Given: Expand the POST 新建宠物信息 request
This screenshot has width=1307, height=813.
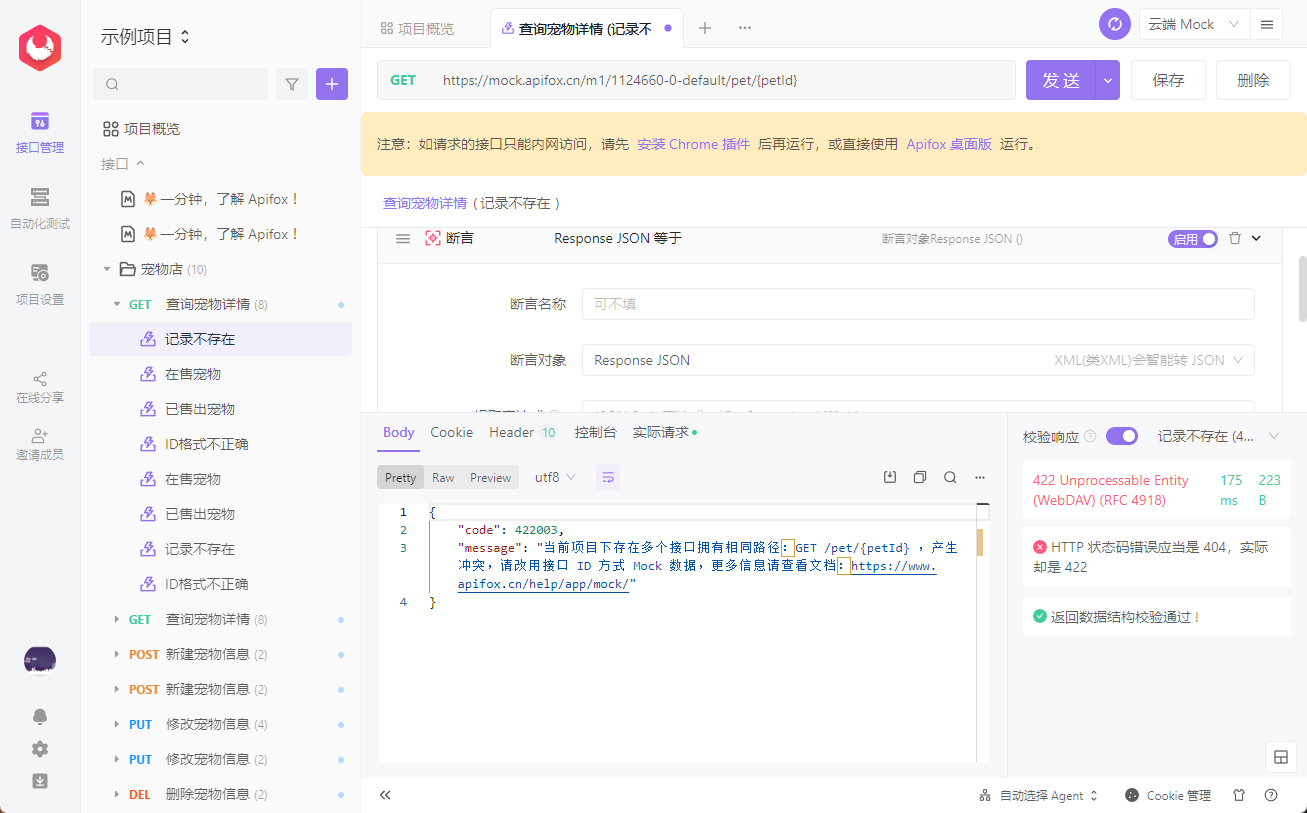Looking at the screenshot, I should tap(117, 654).
